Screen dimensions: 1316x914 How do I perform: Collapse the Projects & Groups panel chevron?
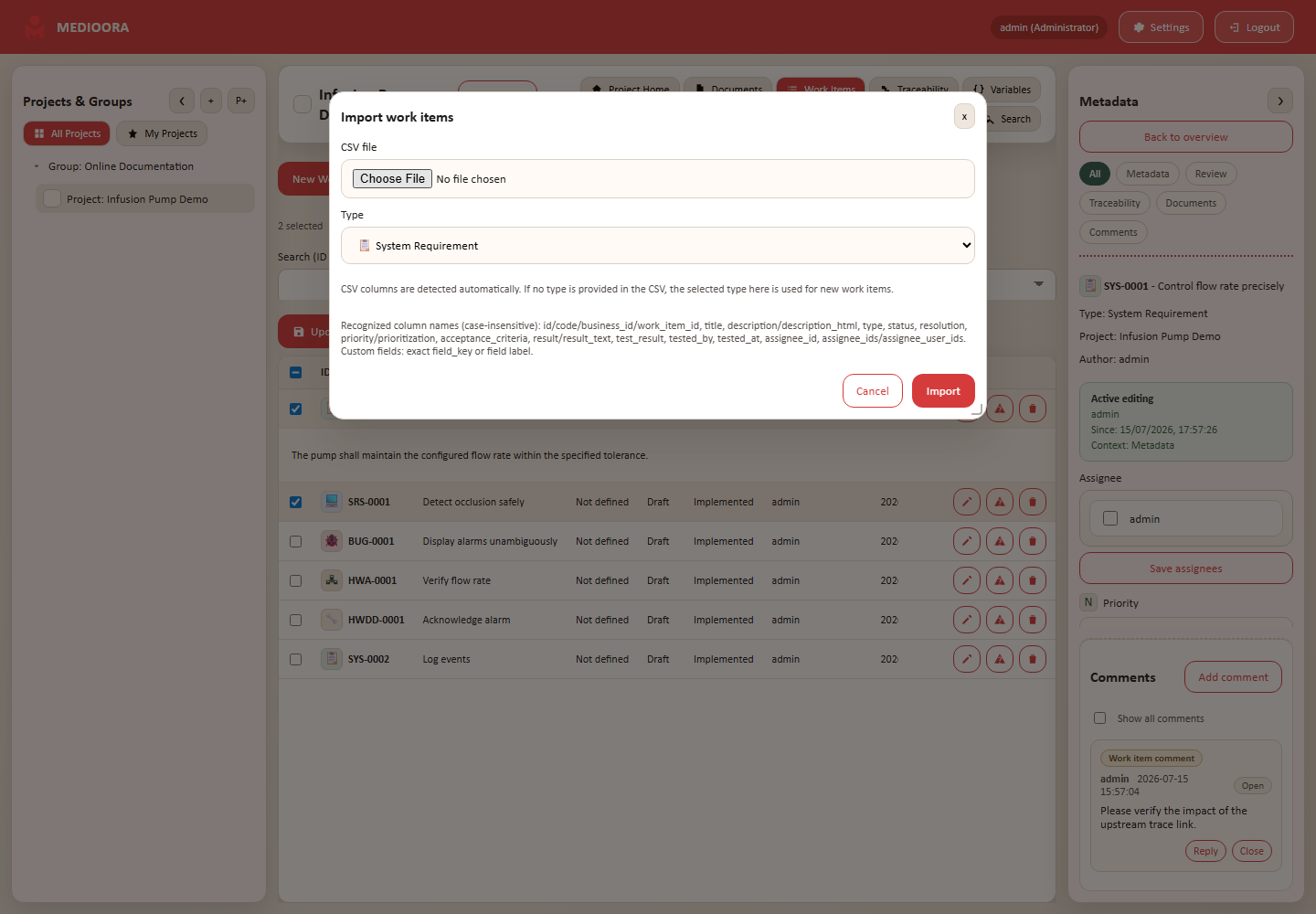[x=182, y=101]
